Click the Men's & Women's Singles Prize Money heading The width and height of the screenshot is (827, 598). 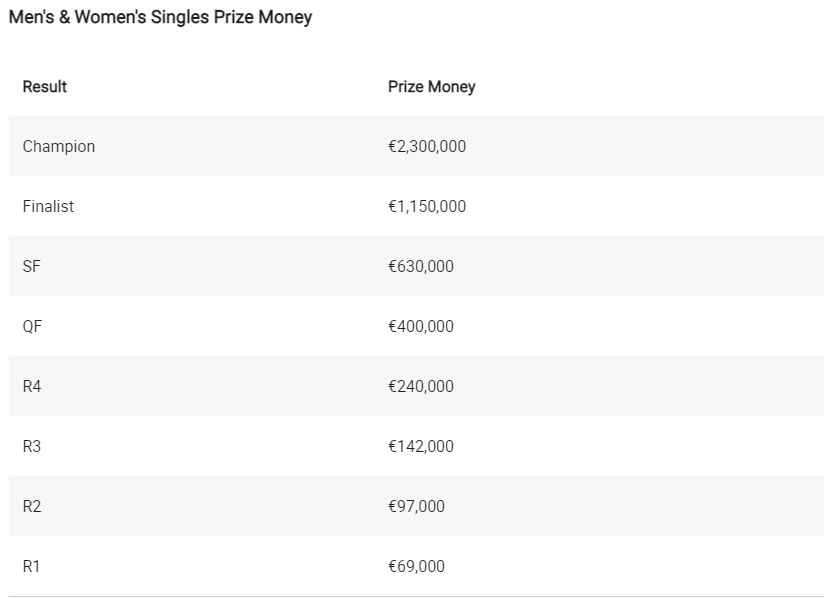[x=160, y=17]
